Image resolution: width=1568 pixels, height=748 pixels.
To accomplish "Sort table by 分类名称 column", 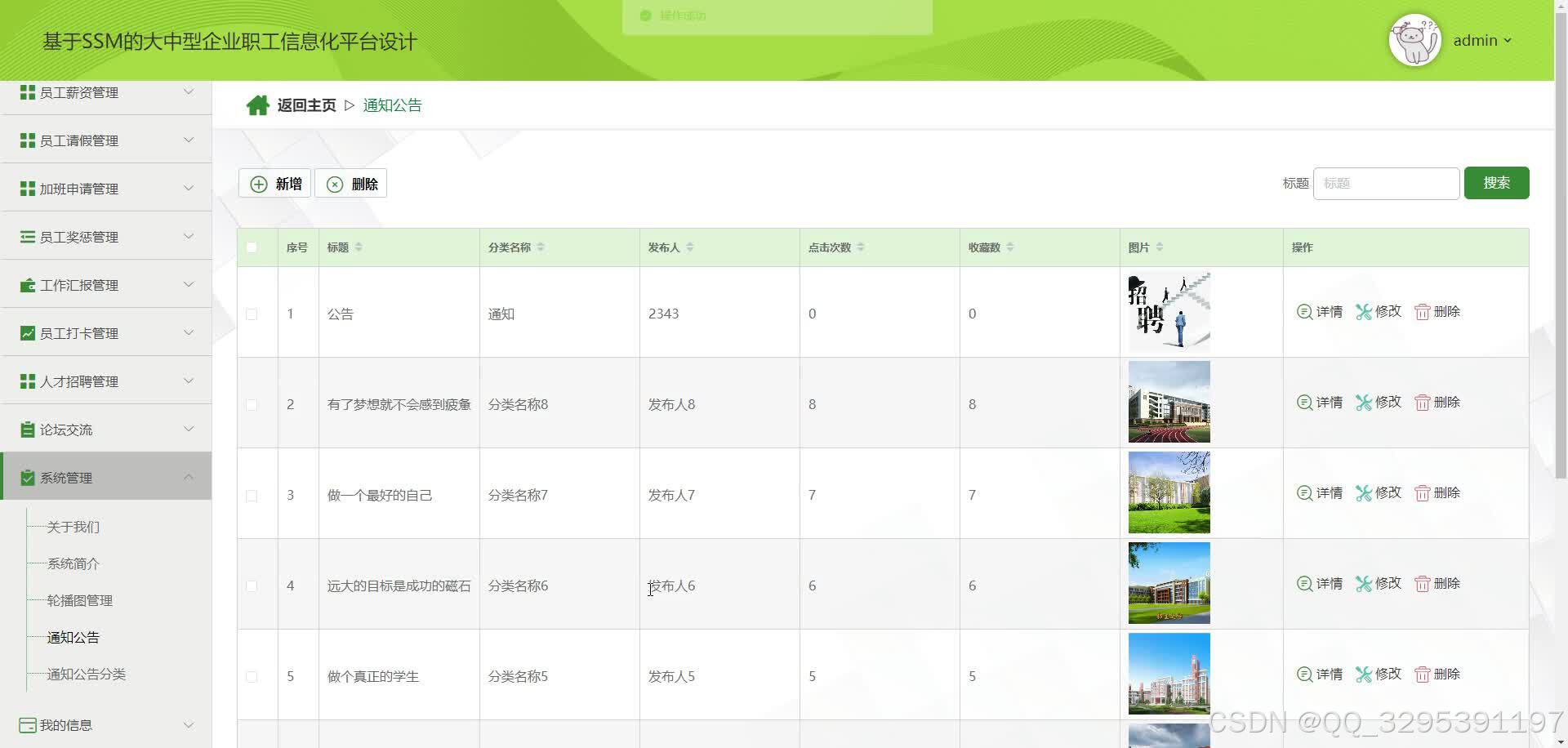I will tap(541, 247).
